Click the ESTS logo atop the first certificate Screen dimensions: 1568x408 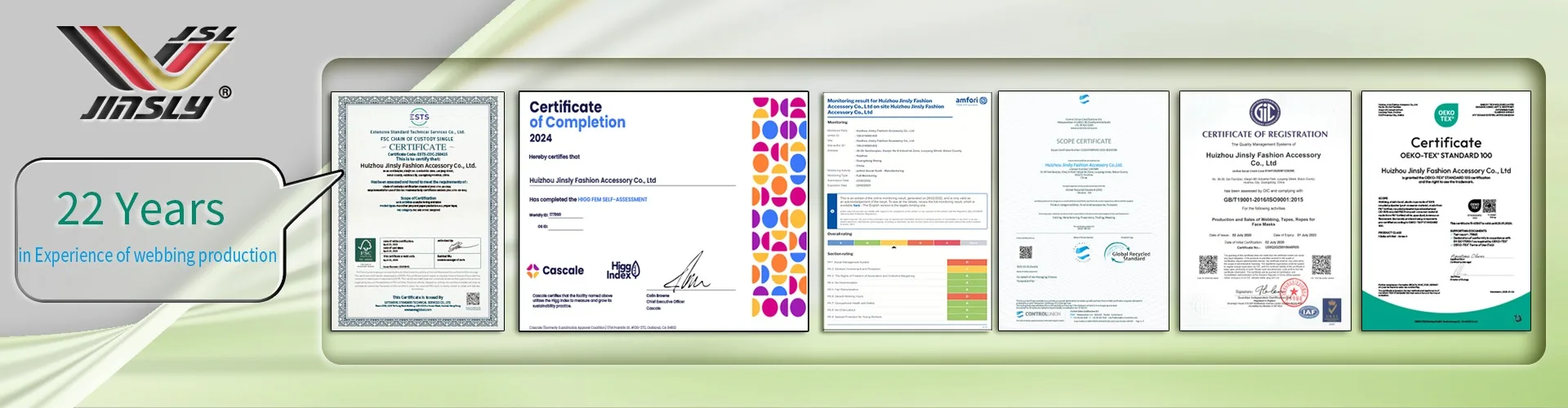[x=418, y=117]
